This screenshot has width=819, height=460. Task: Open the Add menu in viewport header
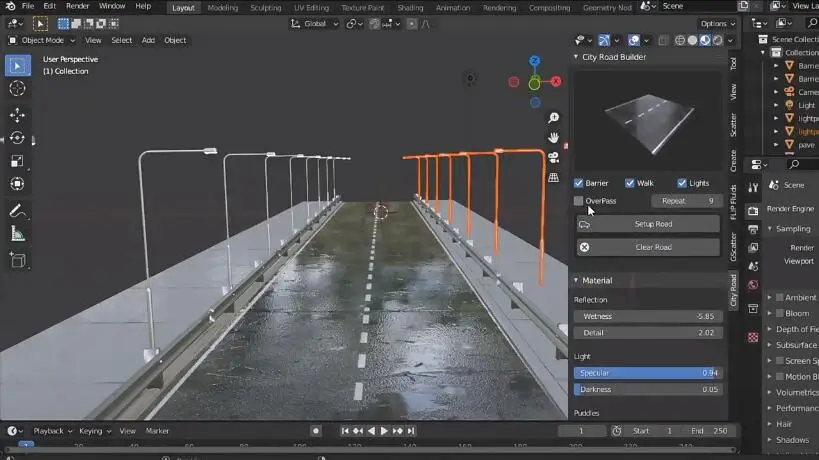click(148, 40)
